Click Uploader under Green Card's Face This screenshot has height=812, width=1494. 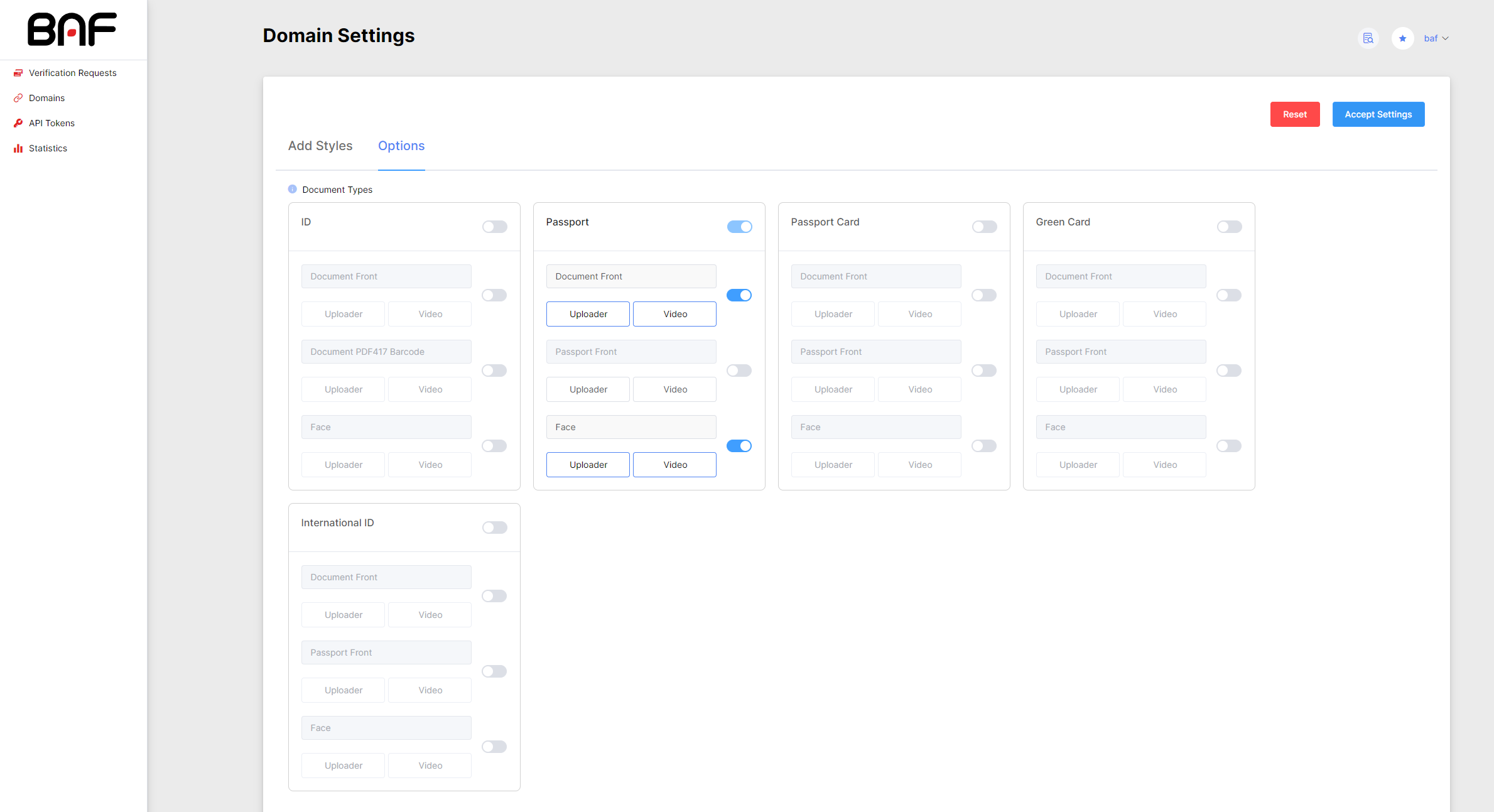pyautogui.click(x=1078, y=465)
